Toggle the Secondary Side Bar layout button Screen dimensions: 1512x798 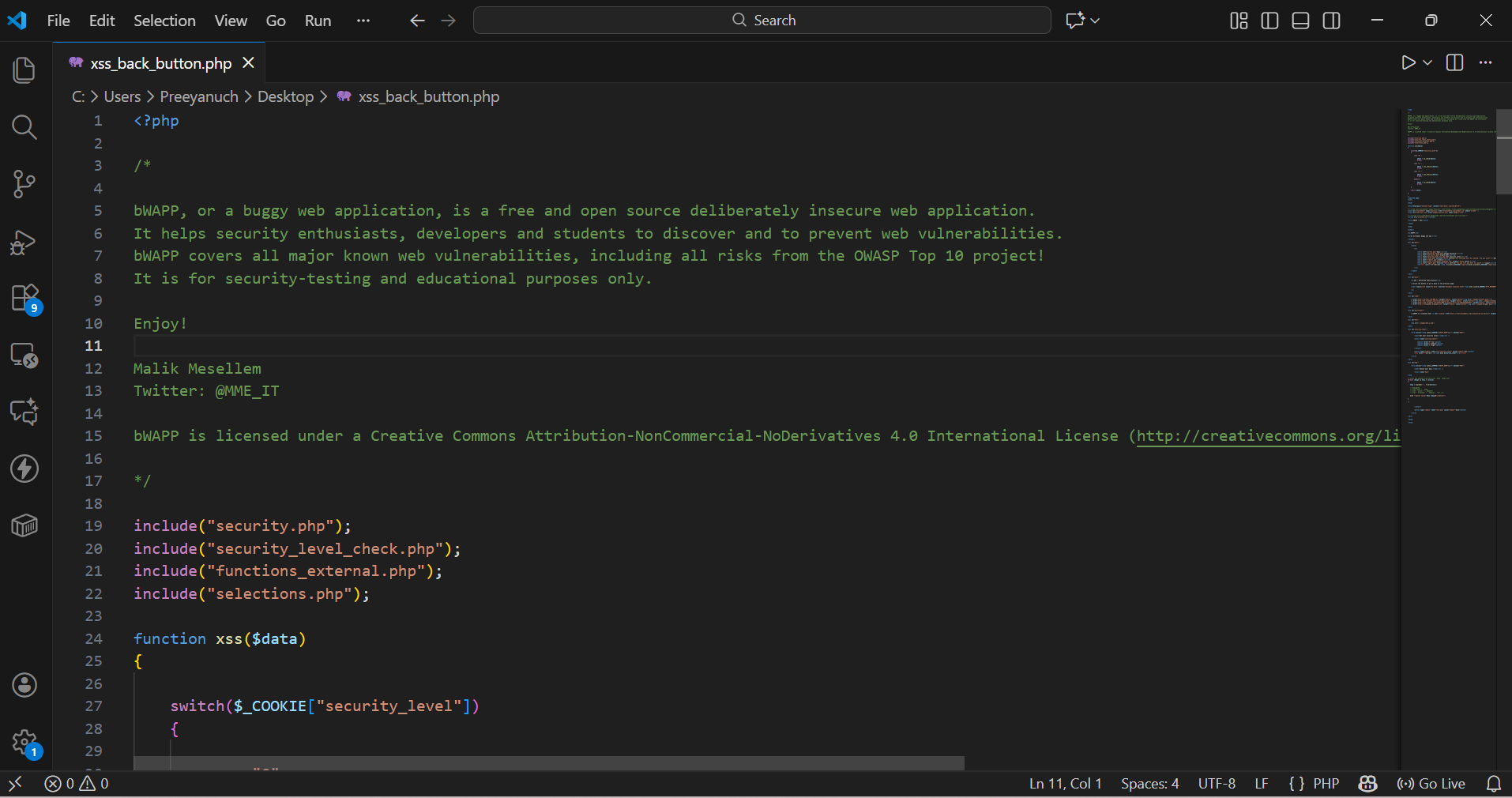click(x=1331, y=21)
